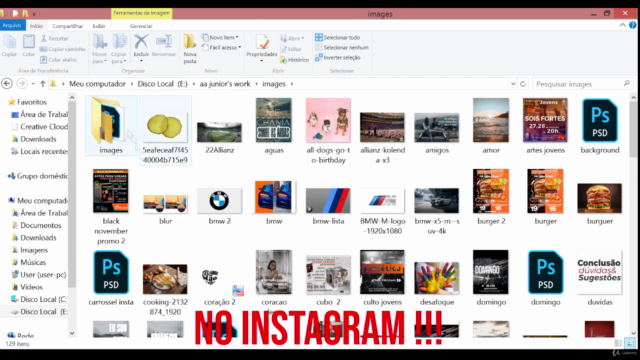The image size is (640, 360).
Task: Open the Abrir dropdown in ribbon
Action: [x=292, y=38]
